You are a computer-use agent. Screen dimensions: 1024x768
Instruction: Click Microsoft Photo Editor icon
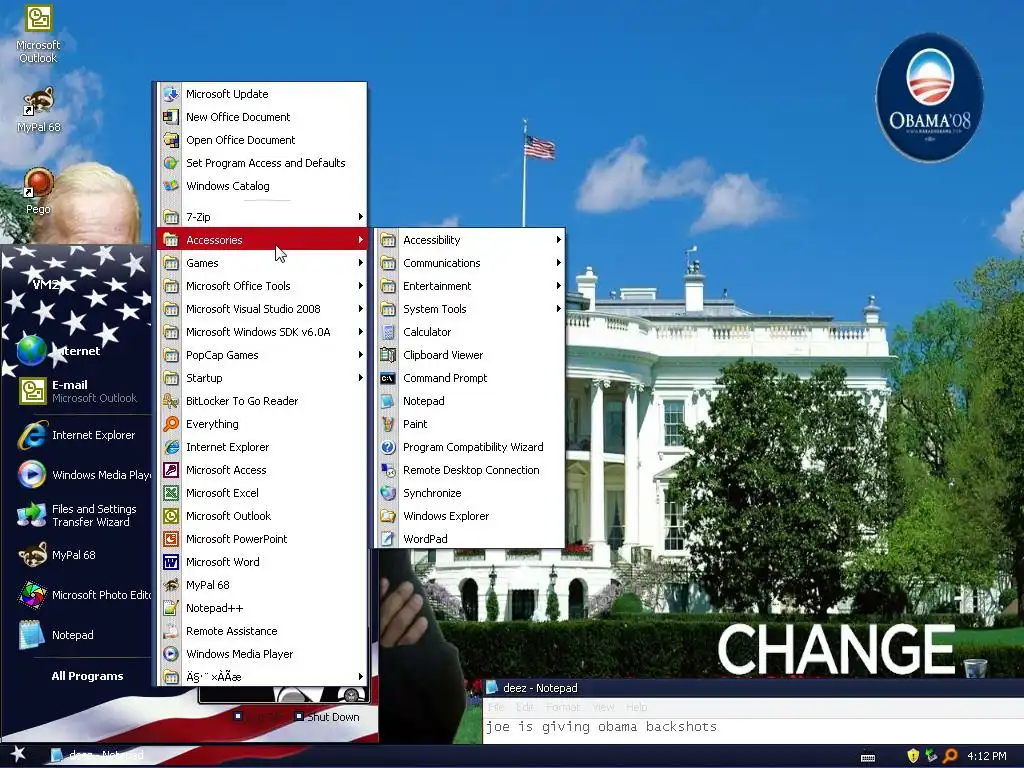pos(31,595)
